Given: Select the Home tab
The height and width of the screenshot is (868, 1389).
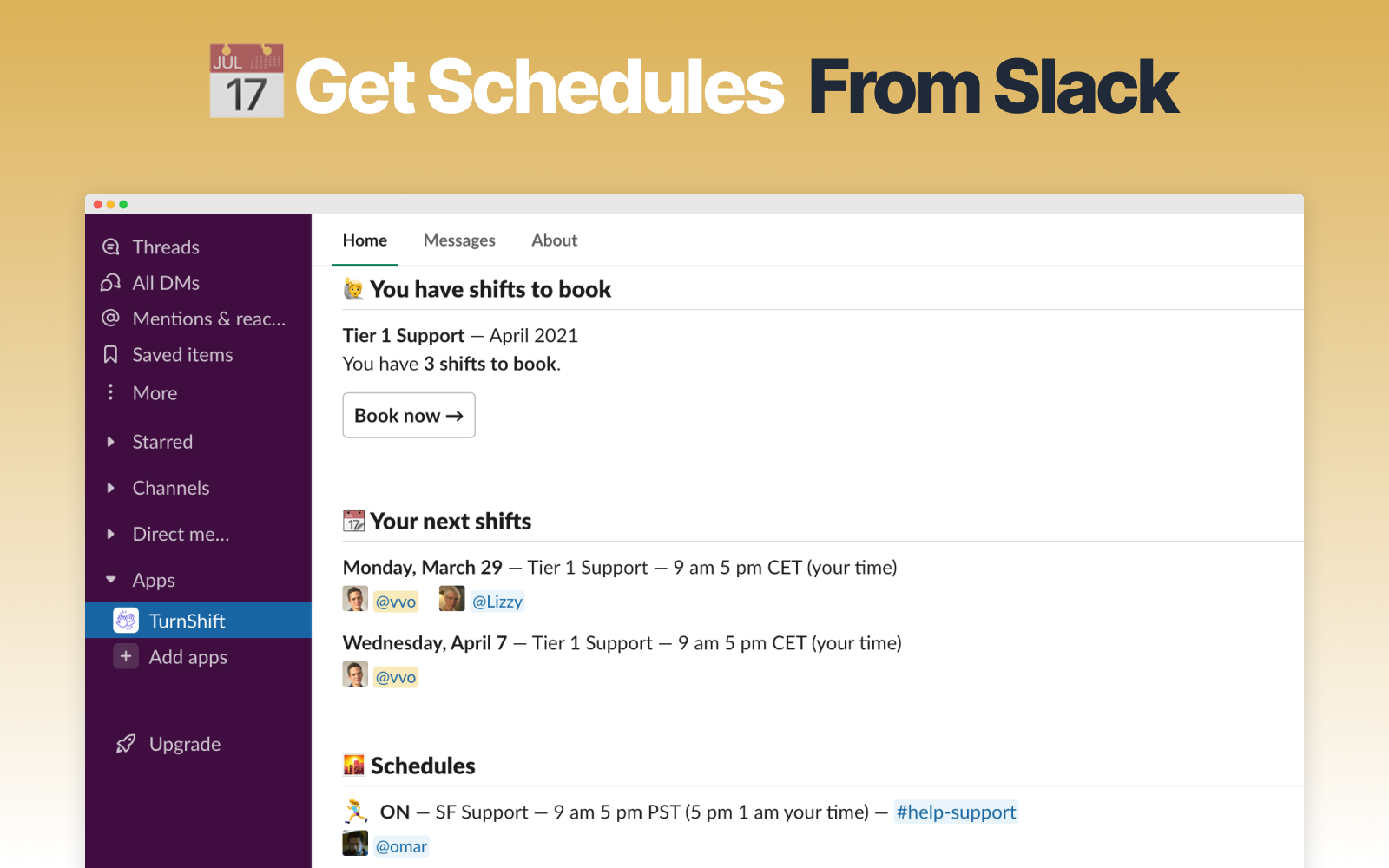Looking at the screenshot, I should pyautogui.click(x=365, y=240).
